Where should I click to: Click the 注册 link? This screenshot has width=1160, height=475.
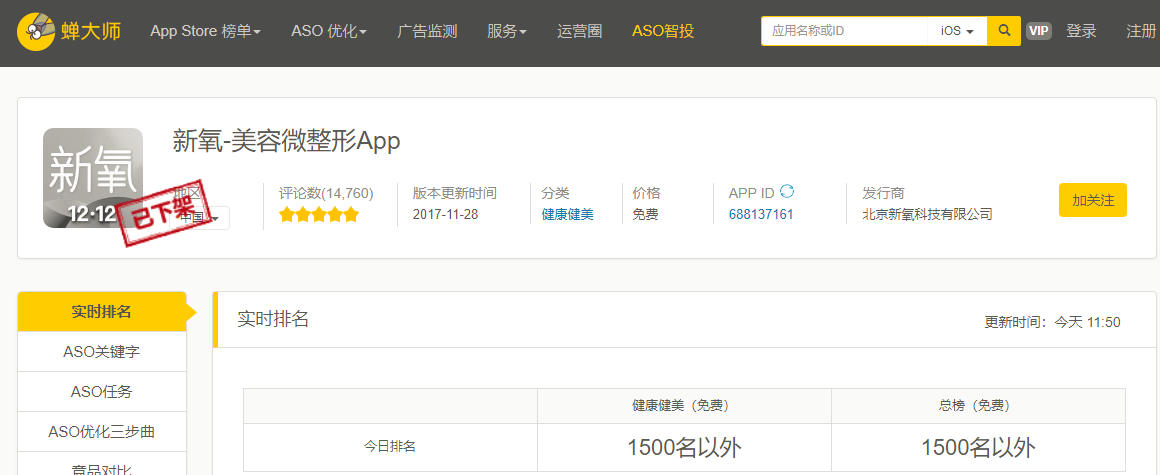[x=1141, y=31]
